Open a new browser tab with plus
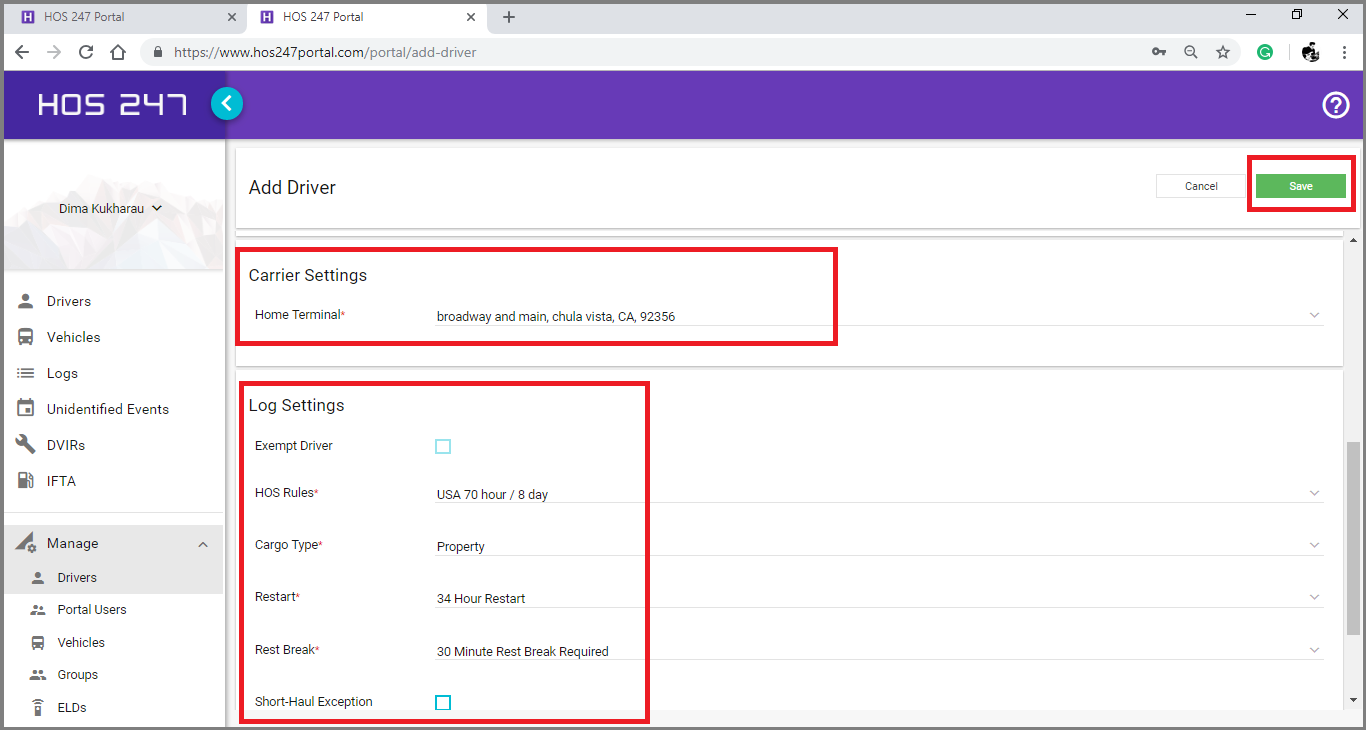 [x=509, y=17]
